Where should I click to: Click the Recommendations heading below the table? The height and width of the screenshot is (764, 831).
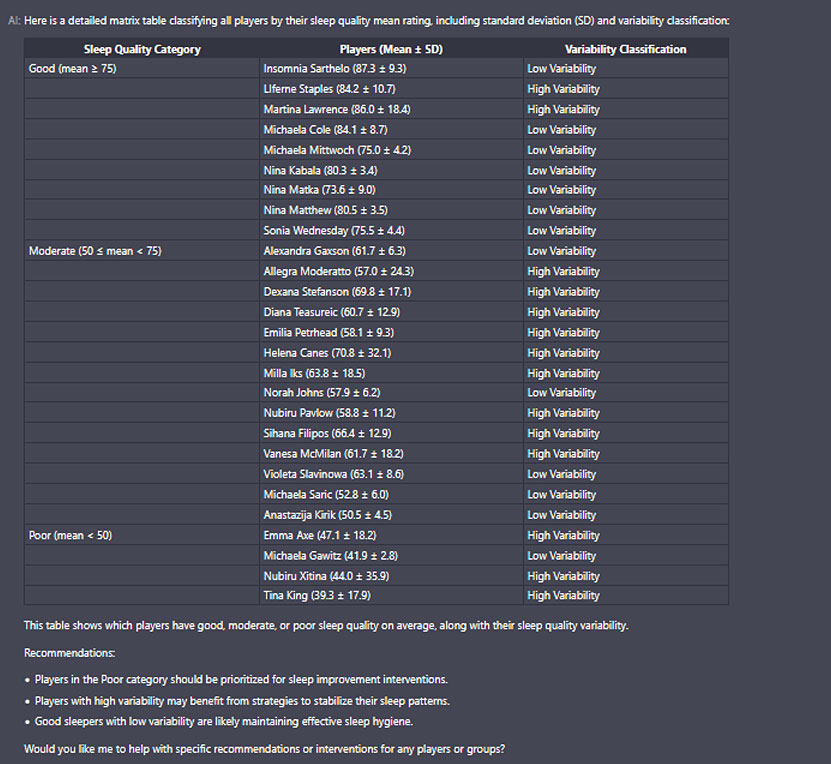point(69,653)
